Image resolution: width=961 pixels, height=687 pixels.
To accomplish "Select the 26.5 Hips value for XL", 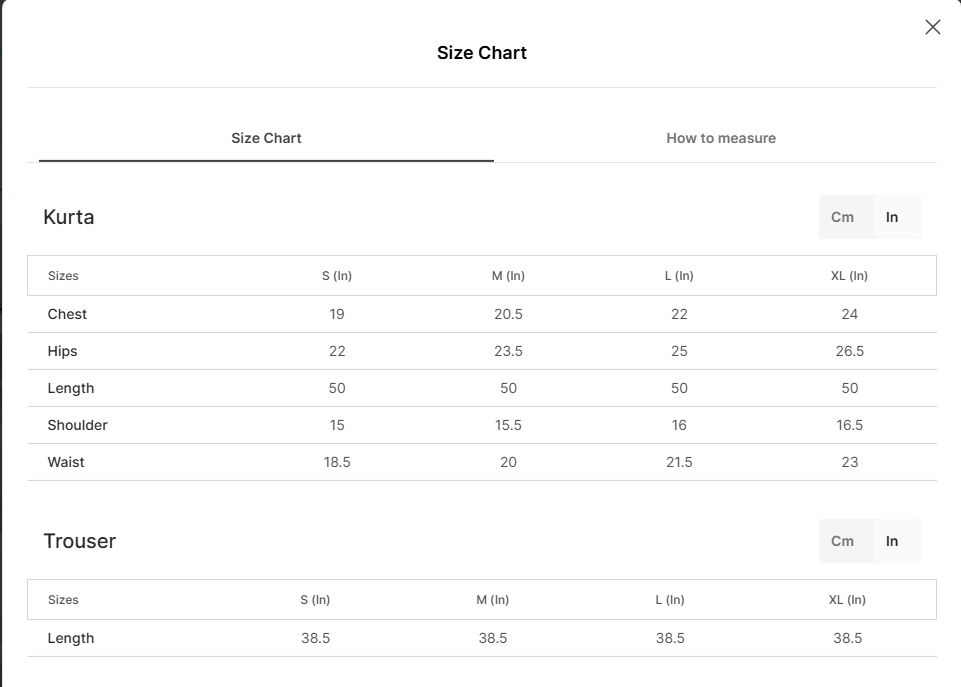I will [849, 351].
